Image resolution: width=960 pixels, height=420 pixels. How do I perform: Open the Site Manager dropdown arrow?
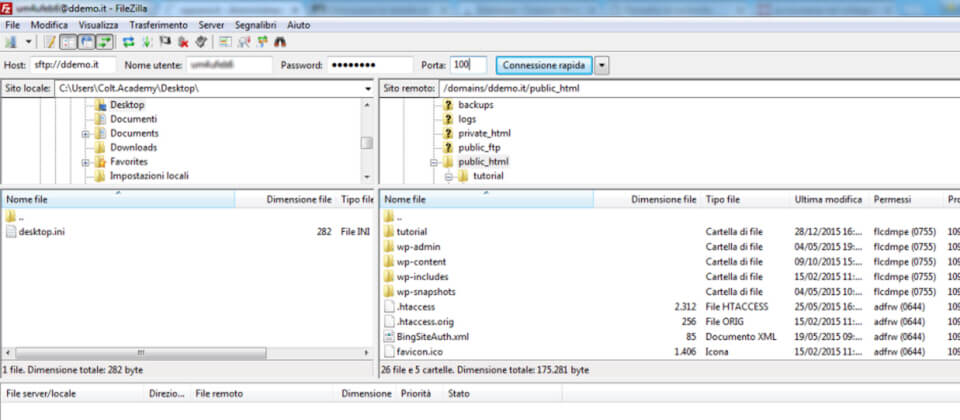pyautogui.click(x=29, y=42)
